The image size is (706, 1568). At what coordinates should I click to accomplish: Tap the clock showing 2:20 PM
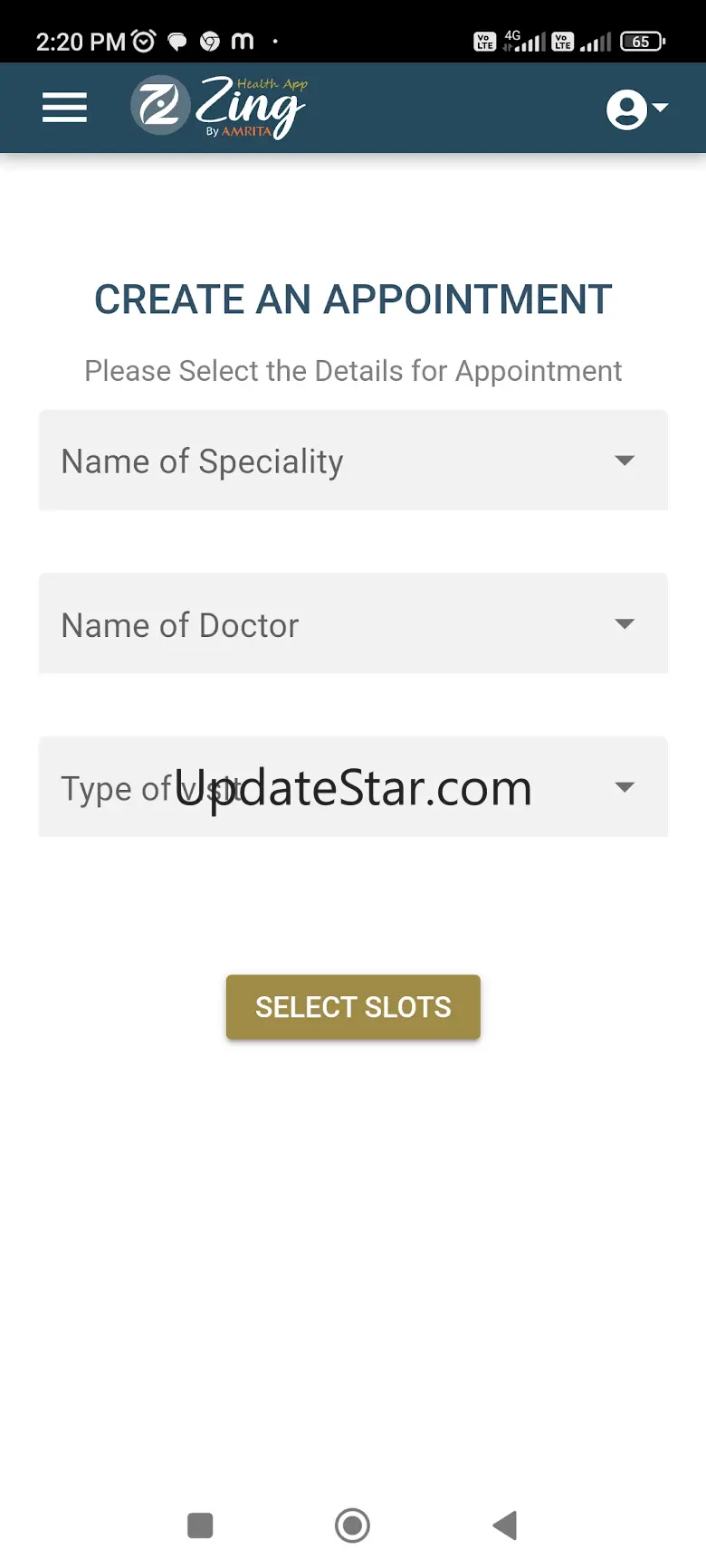[80, 42]
